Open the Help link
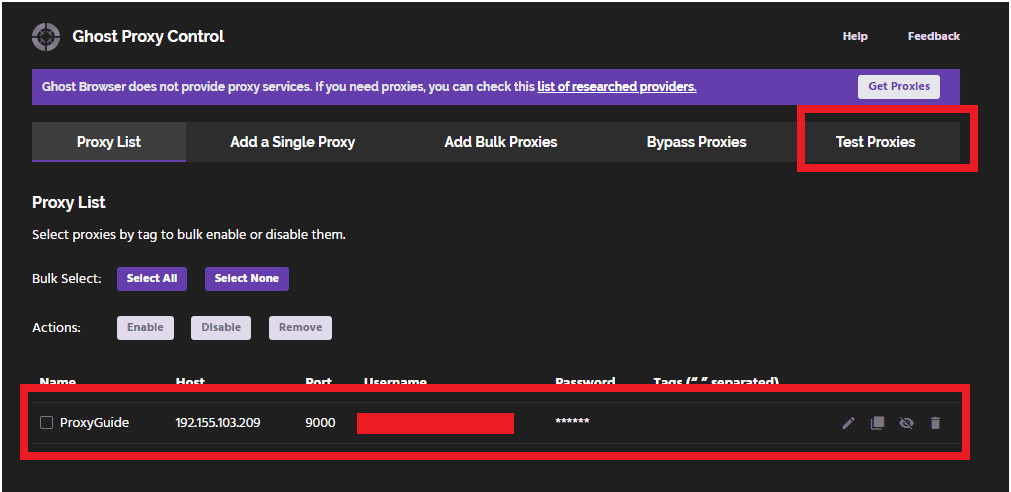 pyautogui.click(x=855, y=36)
